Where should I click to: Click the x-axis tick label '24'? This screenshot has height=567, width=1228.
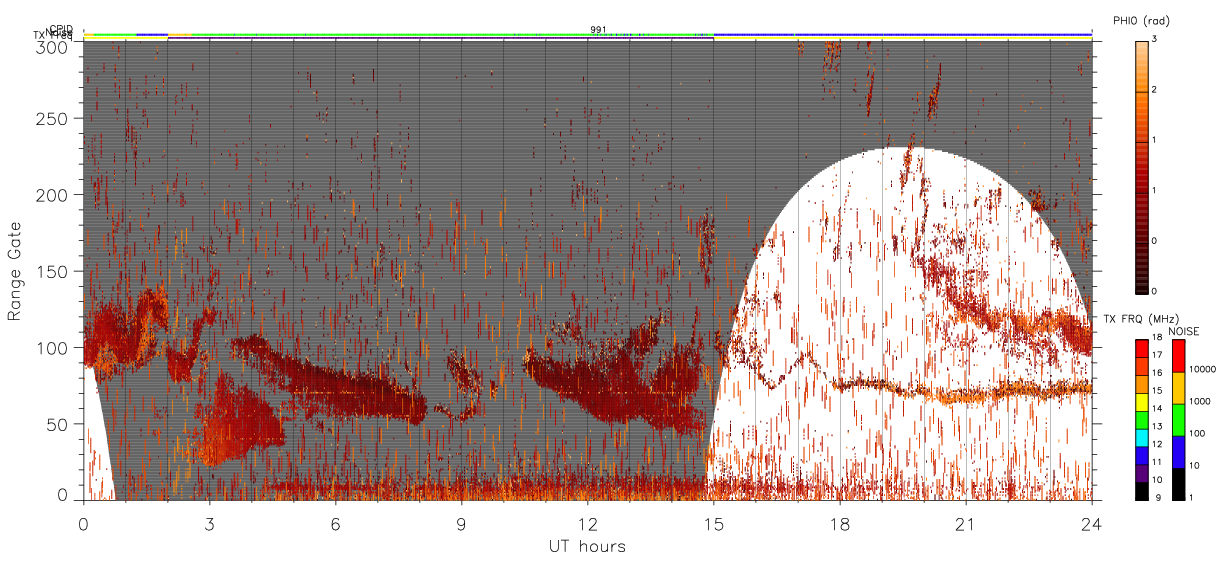[1091, 523]
